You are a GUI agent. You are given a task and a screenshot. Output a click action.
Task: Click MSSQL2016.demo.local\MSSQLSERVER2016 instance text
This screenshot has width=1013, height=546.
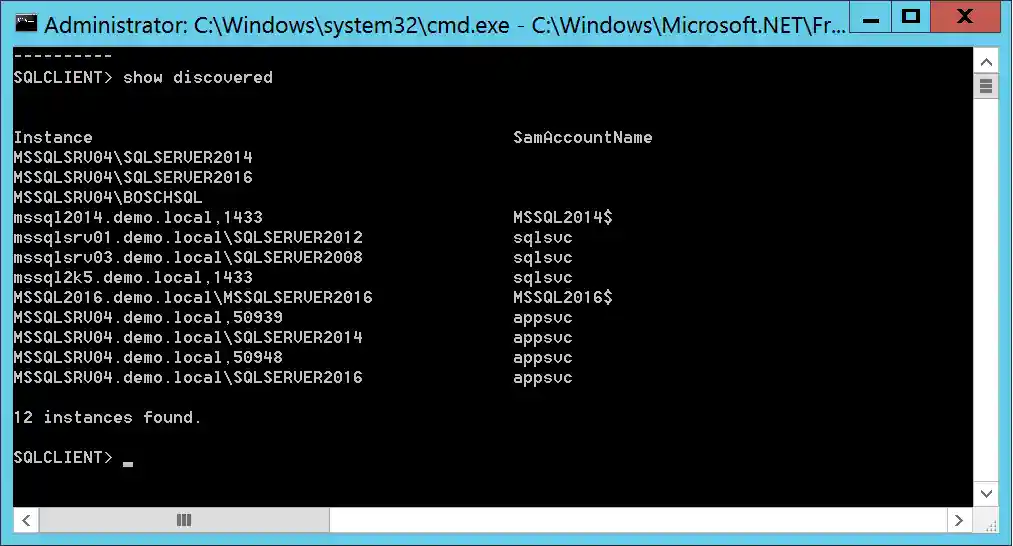click(193, 298)
